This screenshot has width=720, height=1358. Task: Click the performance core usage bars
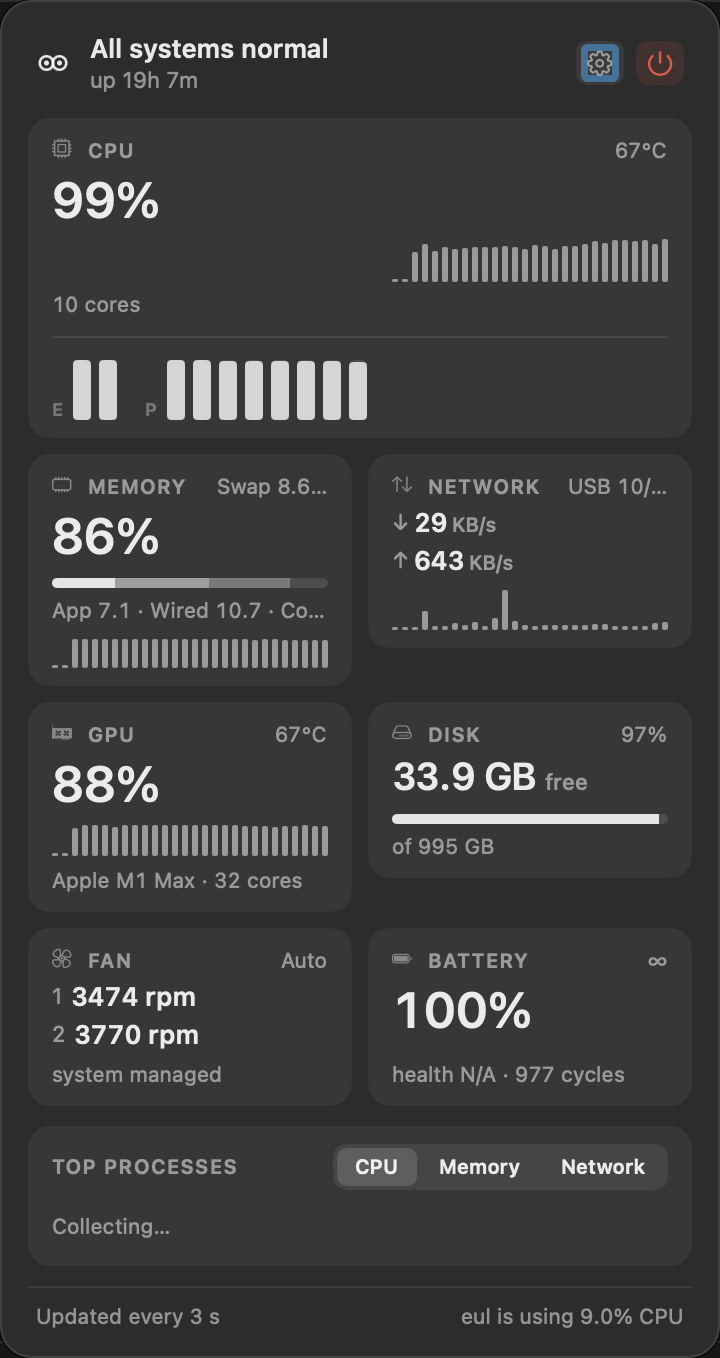[267, 390]
